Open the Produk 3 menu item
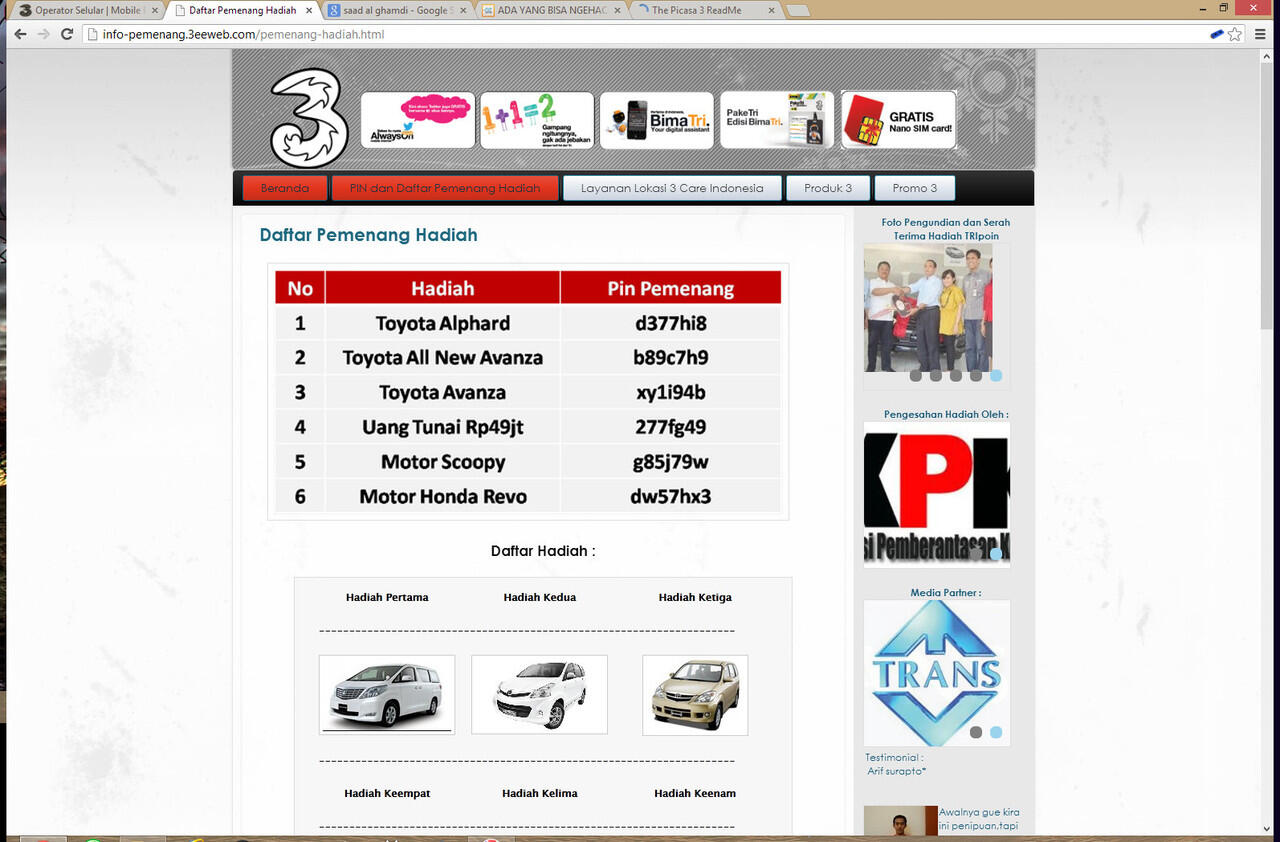 828,188
